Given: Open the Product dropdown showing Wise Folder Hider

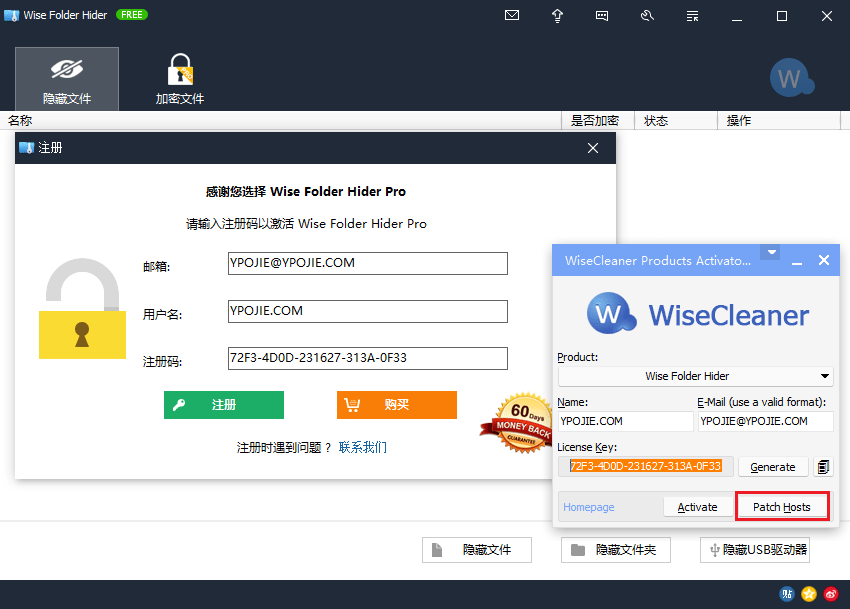Looking at the screenshot, I should tap(695, 375).
